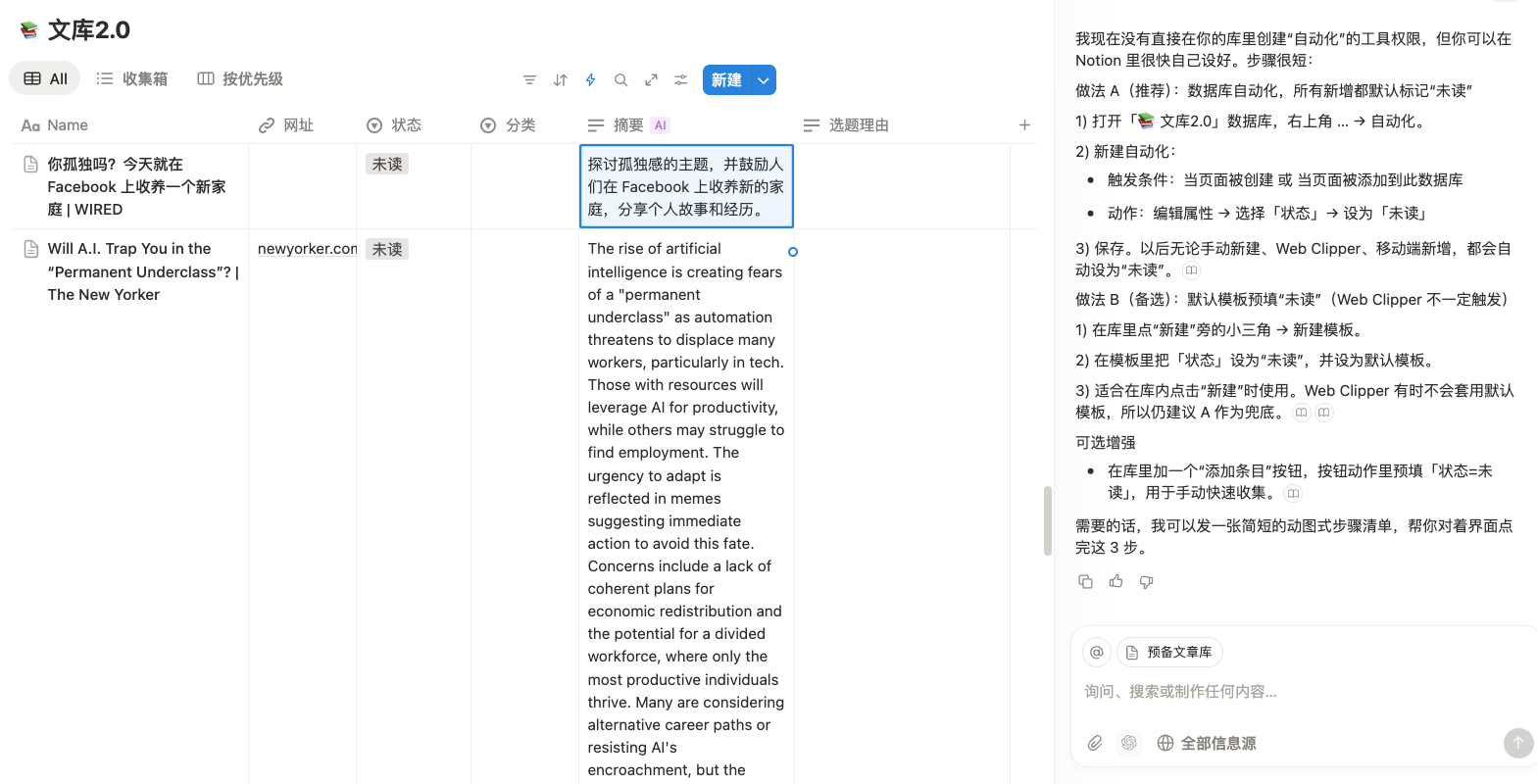Send the message with the up arrow button

click(x=1518, y=743)
